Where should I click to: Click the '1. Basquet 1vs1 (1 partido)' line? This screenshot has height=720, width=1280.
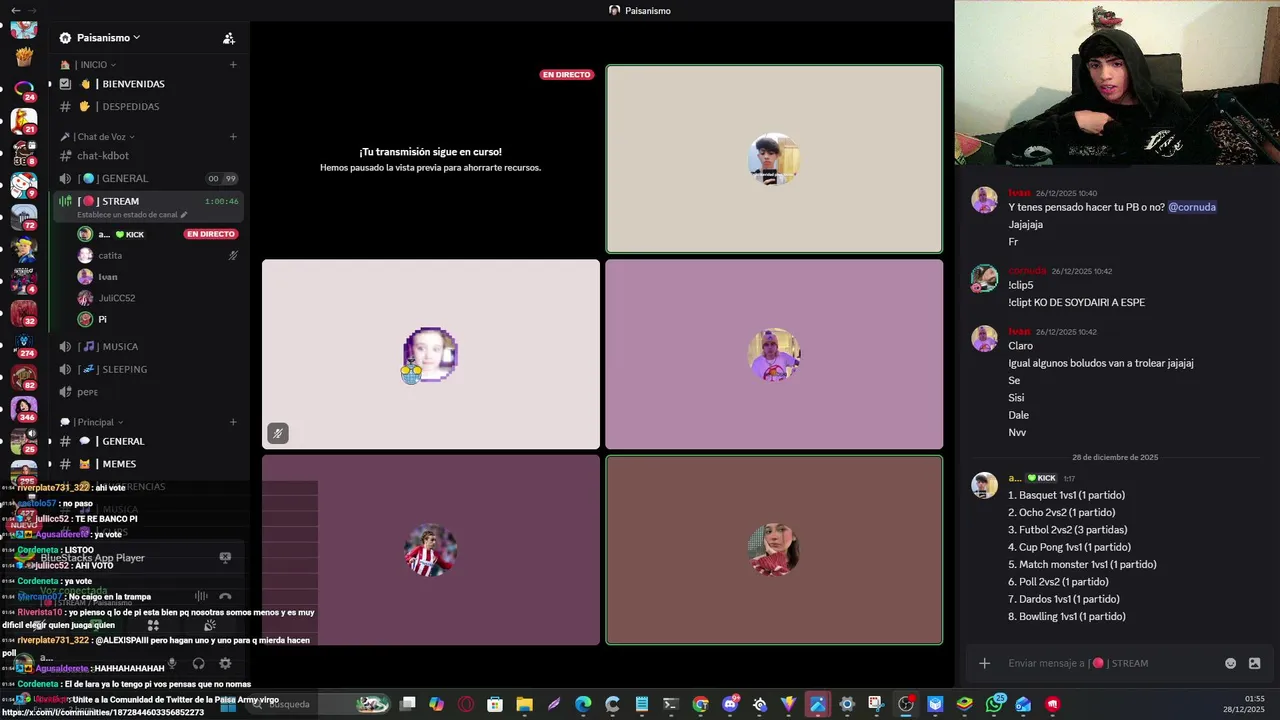pyautogui.click(x=1066, y=495)
